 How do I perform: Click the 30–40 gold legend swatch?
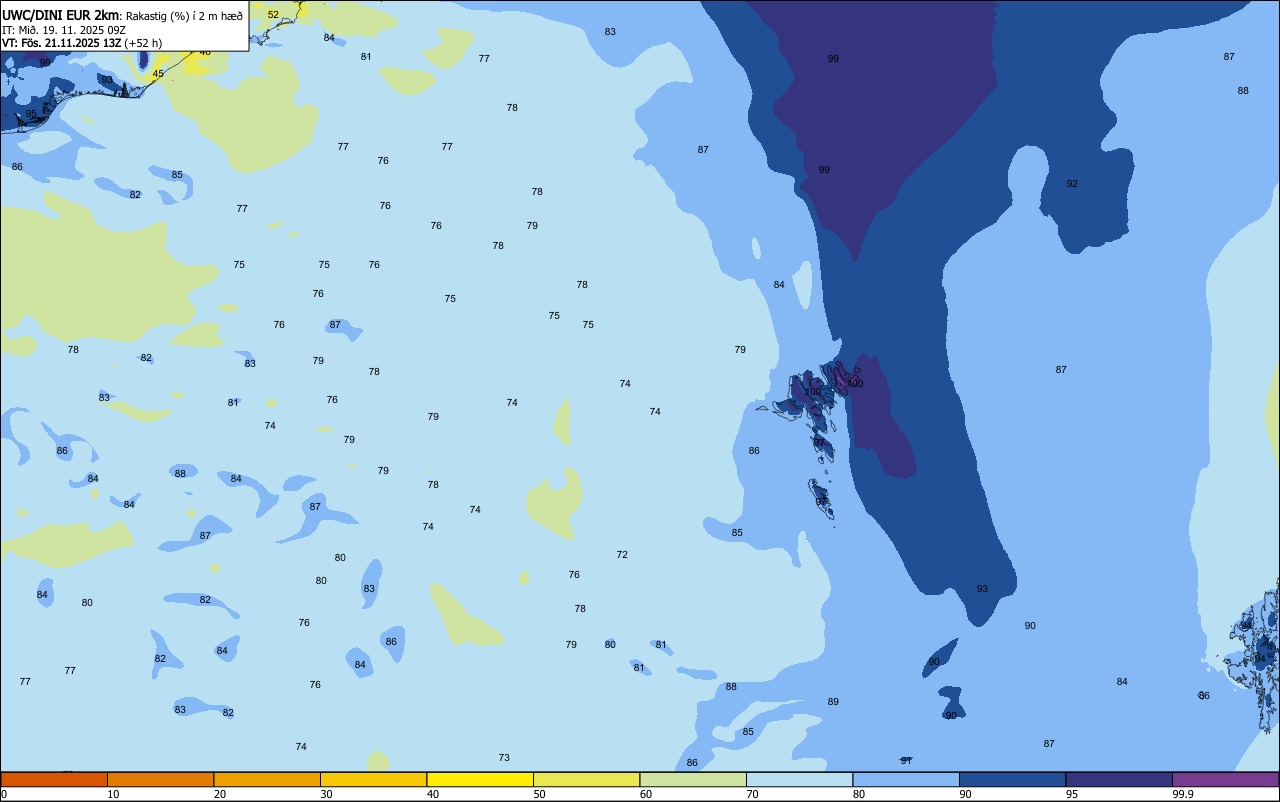tap(373, 779)
